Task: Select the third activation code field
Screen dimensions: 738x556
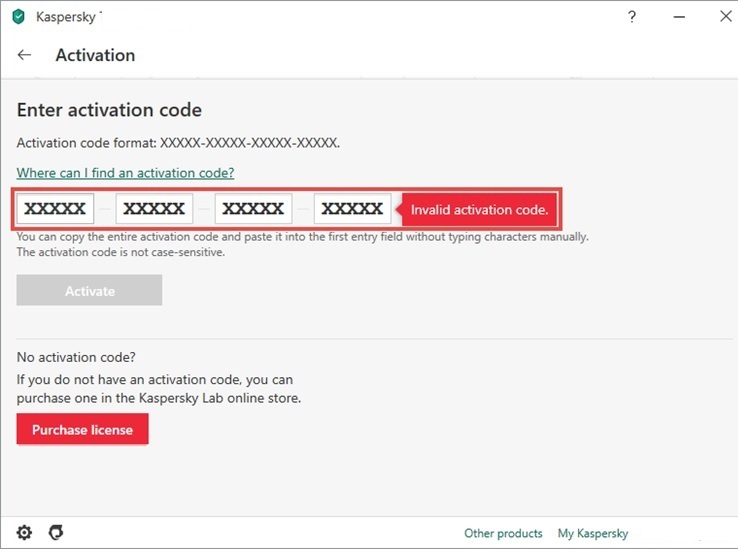Action: (x=253, y=209)
